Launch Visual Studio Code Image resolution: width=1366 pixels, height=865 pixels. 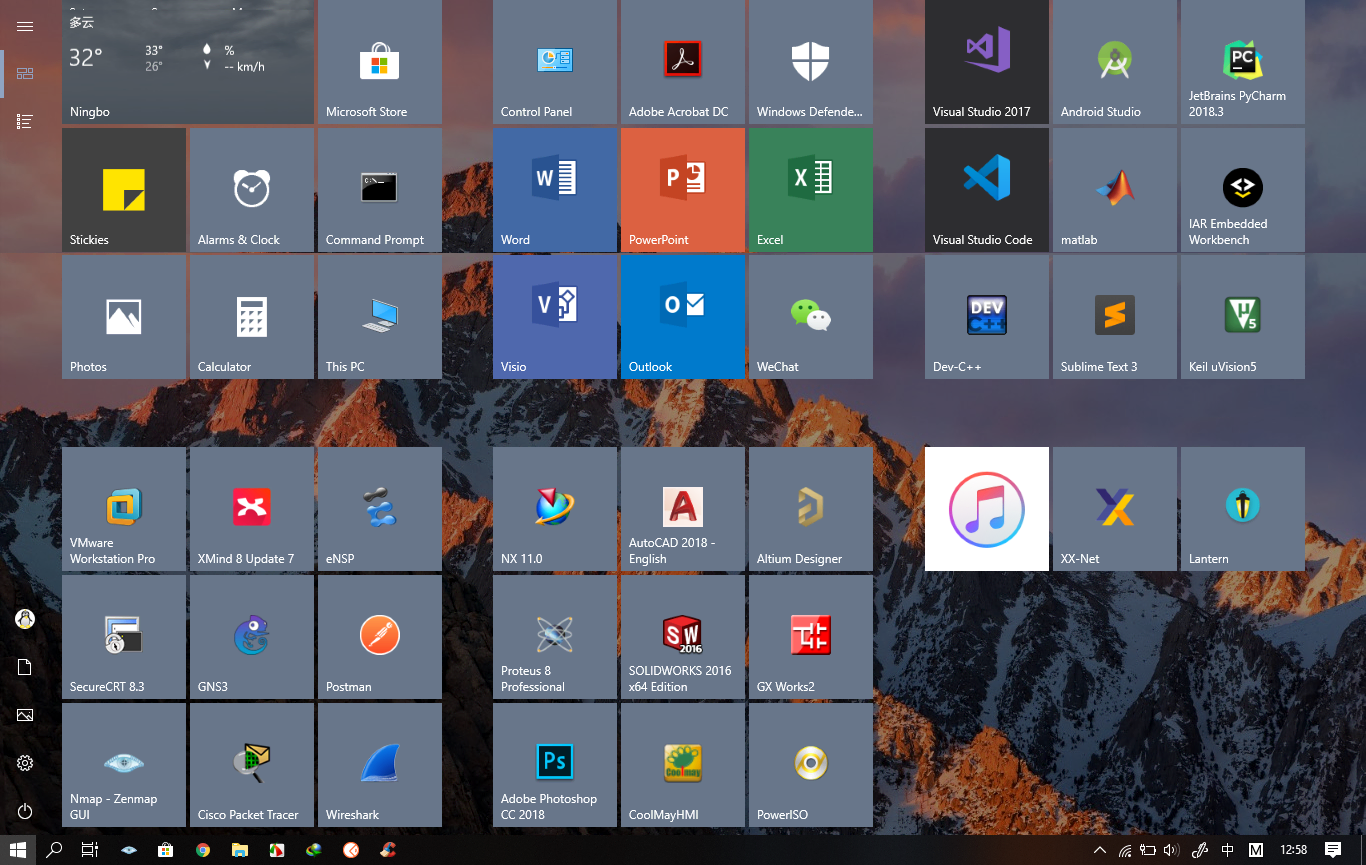point(987,190)
